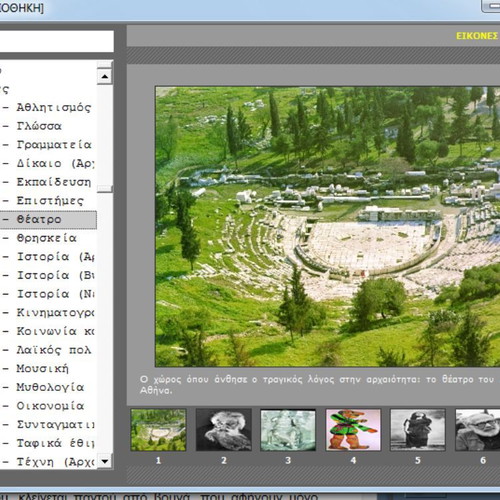This screenshot has width=500, height=500.
Task: Click the list scrollbar up arrow
Action: pos(105,77)
